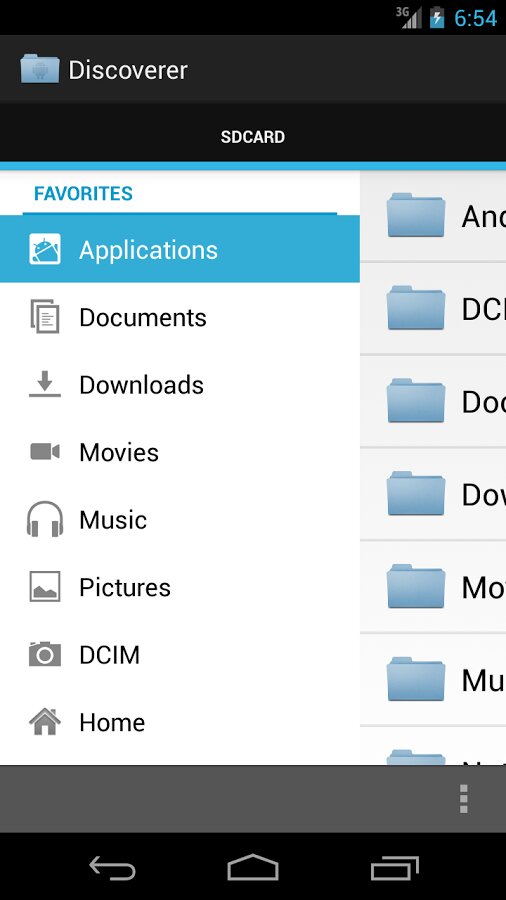Tap the Downloads arrow icon
This screenshot has width=506, height=900.
click(45, 384)
